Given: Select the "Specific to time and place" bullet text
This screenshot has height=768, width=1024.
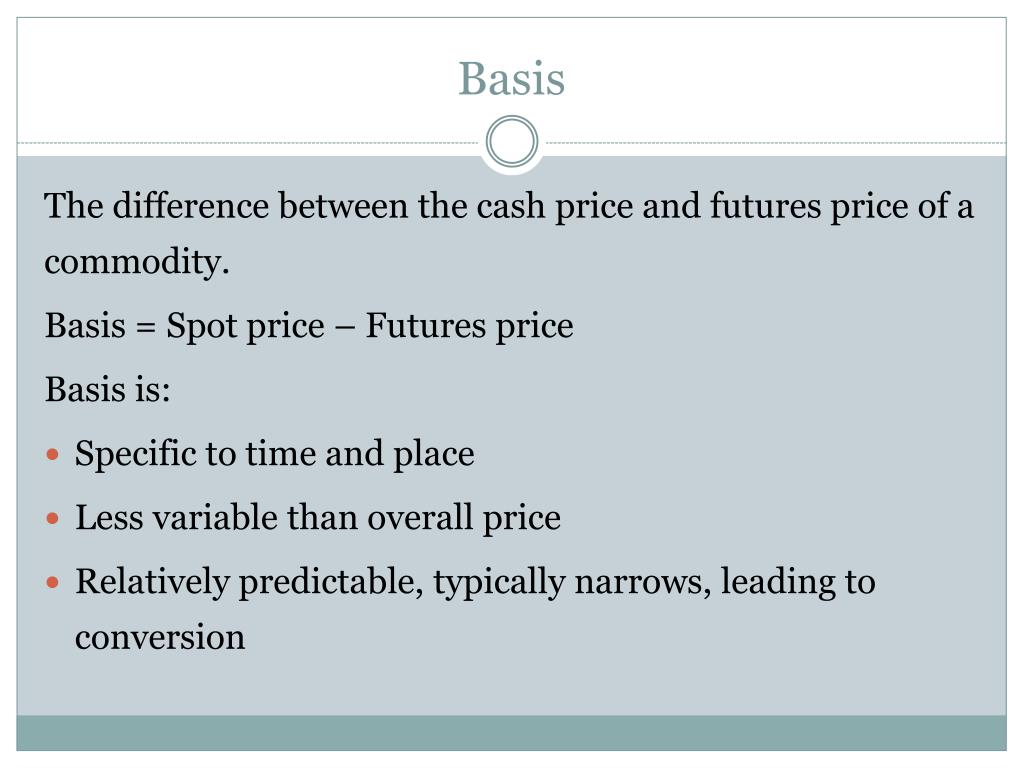Looking at the screenshot, I should pos(274,455).
